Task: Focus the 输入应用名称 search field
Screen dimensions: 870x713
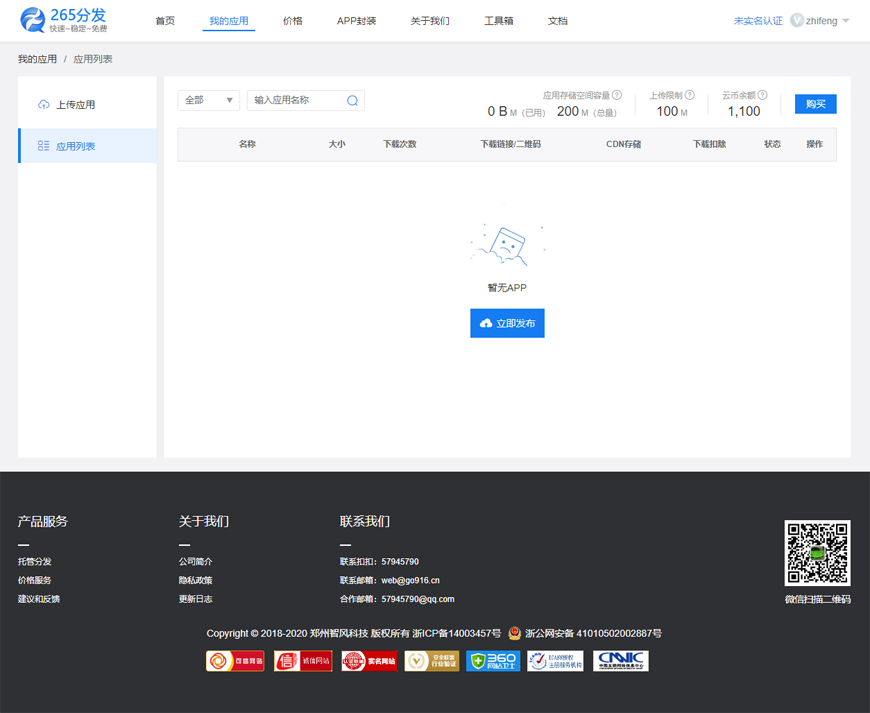Action: (296, 101)
